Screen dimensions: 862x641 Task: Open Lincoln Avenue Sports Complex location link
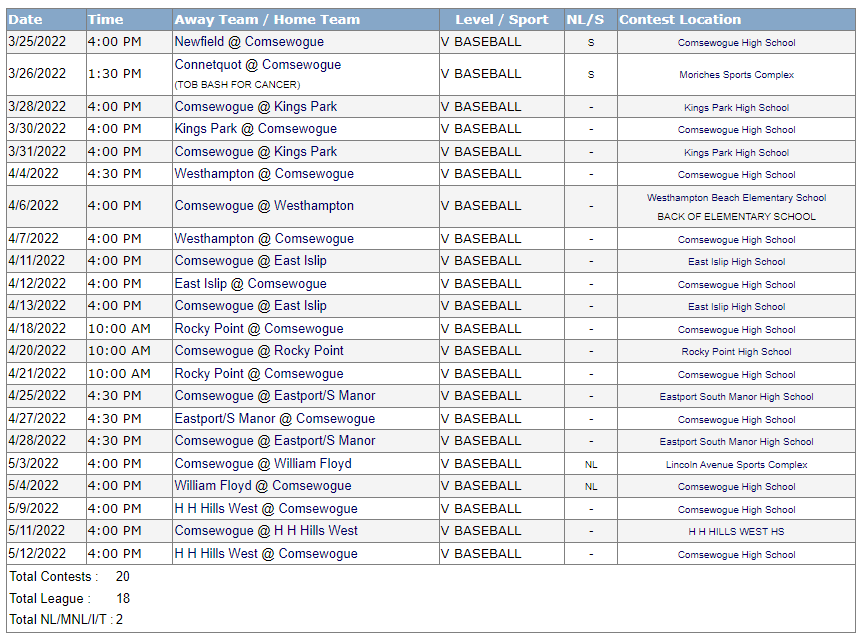(x=736, y=465)
